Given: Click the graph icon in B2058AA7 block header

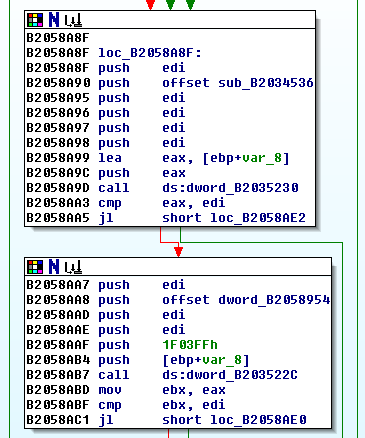Looking at the screenshot, I should pos(73,267).
